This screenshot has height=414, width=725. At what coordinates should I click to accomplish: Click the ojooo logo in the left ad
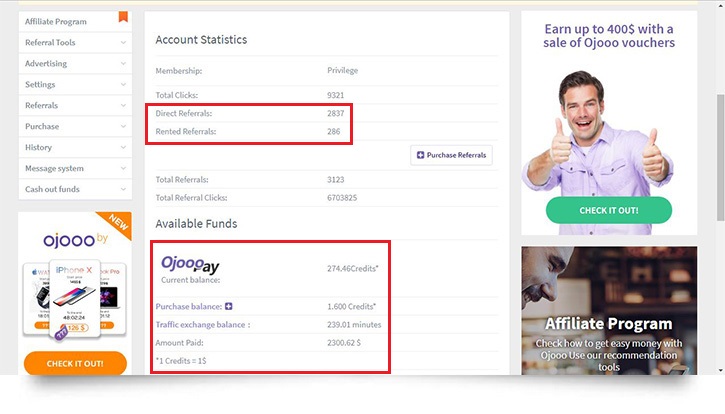pos(75,240)
